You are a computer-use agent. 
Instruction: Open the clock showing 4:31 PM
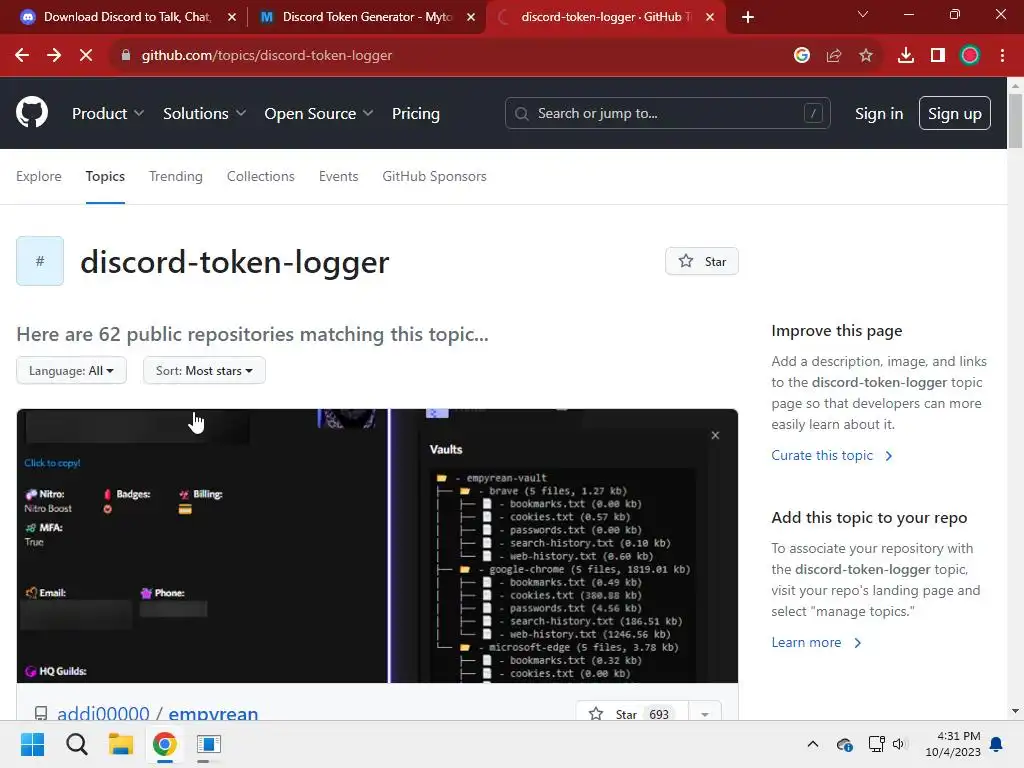click(953, 744)
